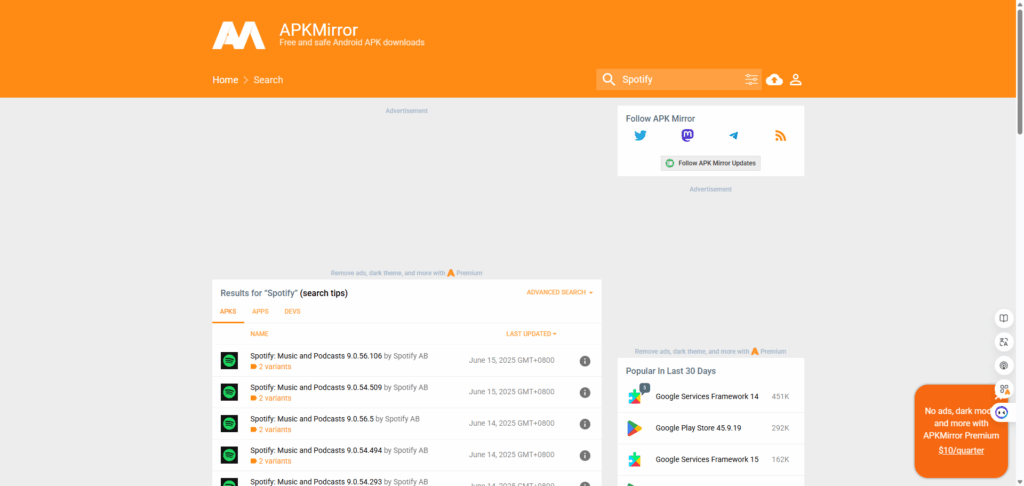Open Google Services Framework 15 link
Viewport: 1024px width, 486px height.
point(707,459)
